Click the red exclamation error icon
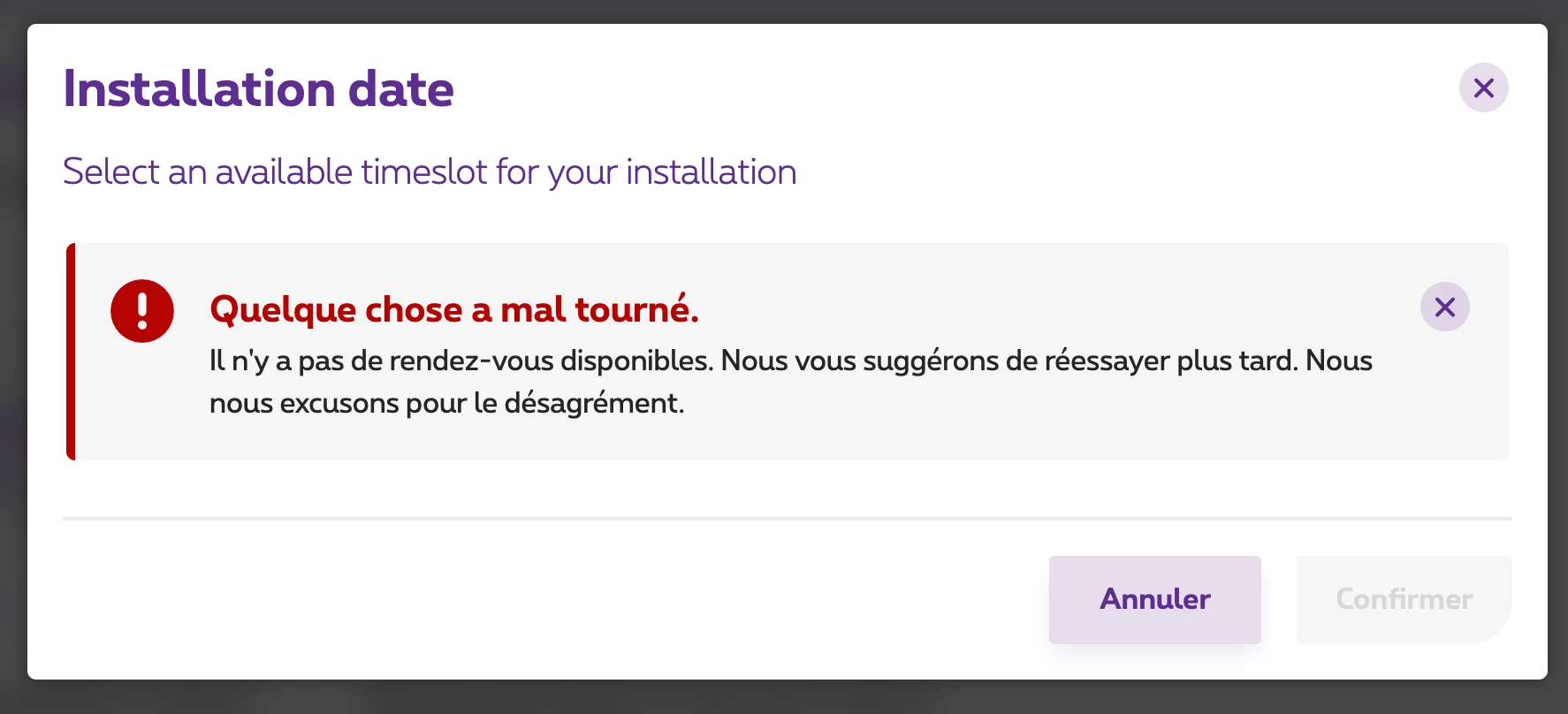 pos(142,311)
